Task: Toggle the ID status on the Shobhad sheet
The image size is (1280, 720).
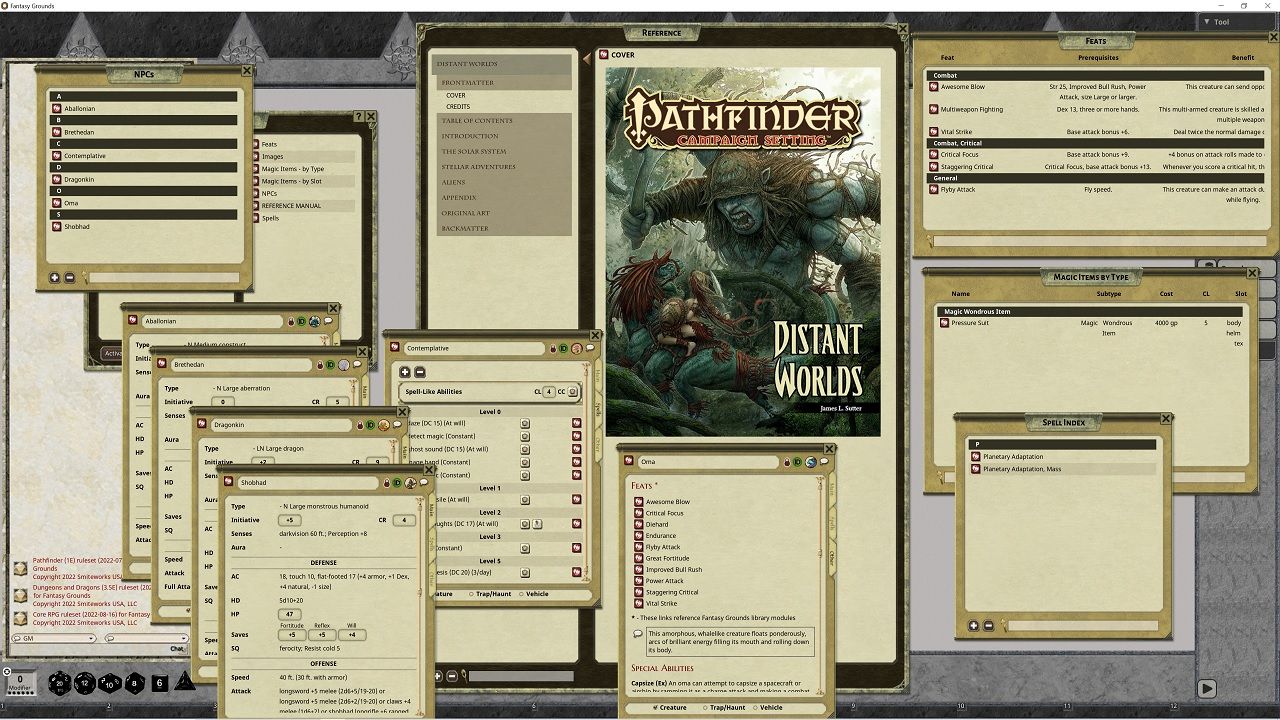Action: (396, 483)
